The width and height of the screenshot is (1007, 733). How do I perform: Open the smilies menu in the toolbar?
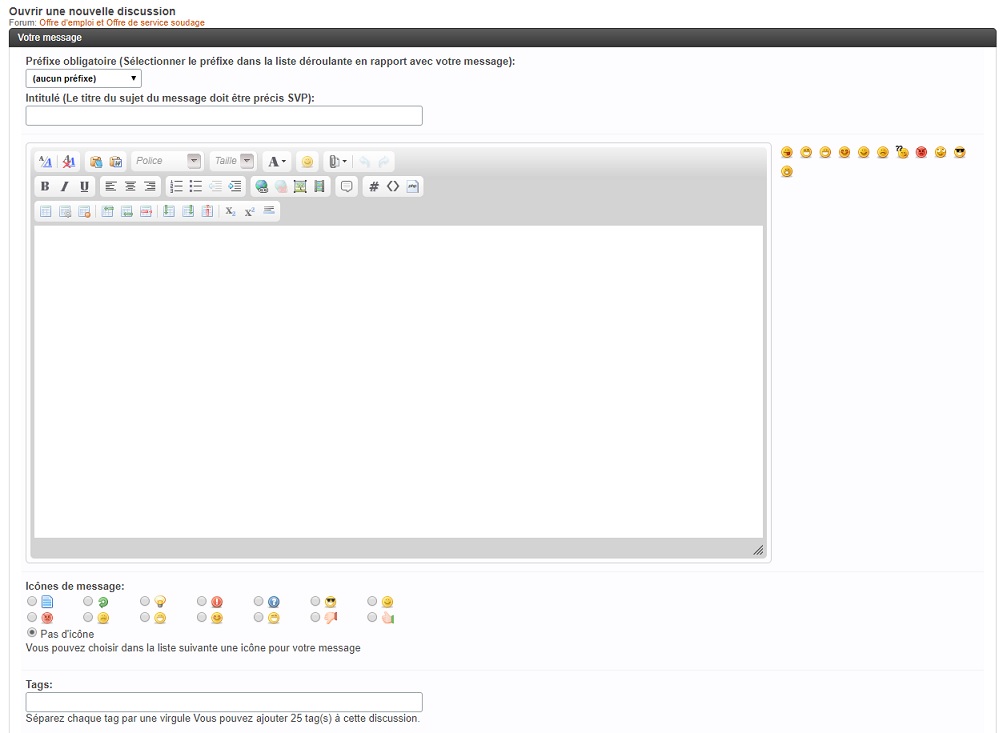(308, 161)
